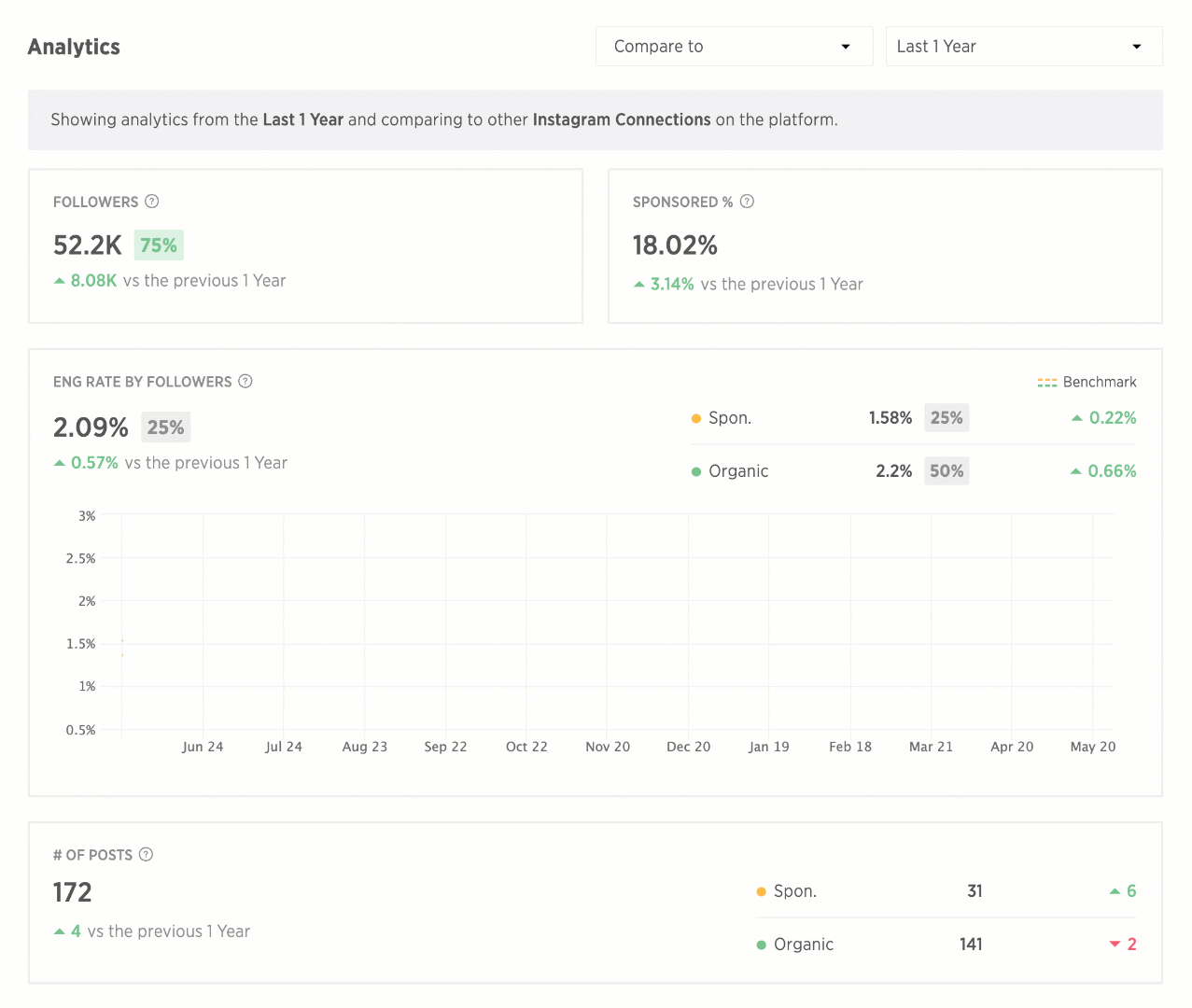Click the 18.02% sponsored value

(675, 245)
